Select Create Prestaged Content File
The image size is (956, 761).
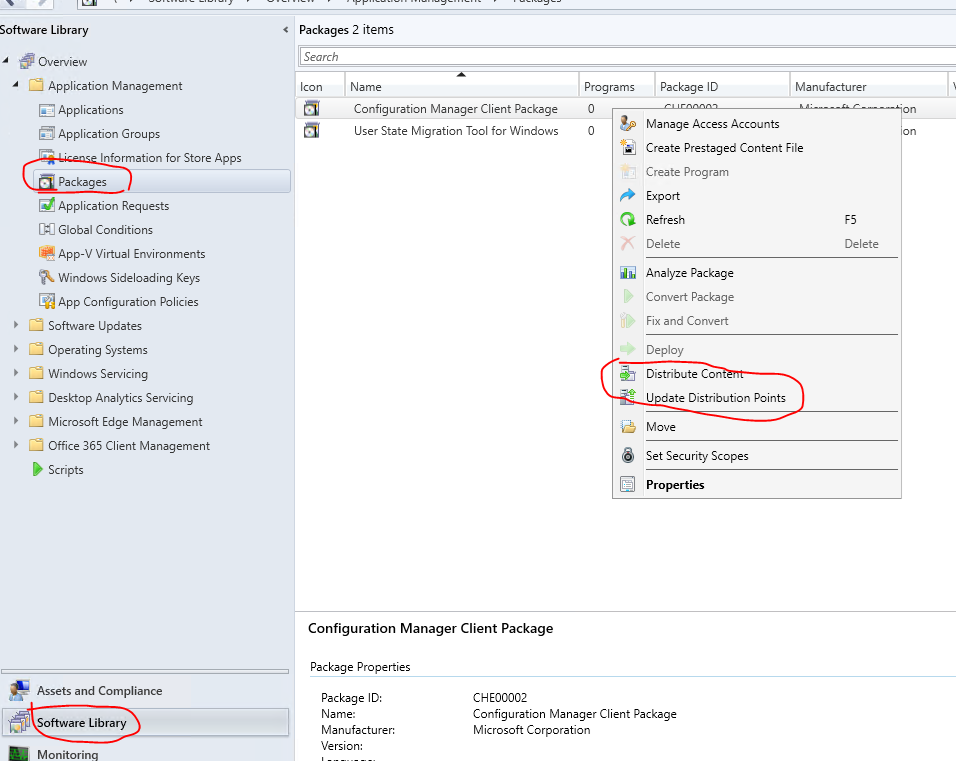[x=756, y=148]
